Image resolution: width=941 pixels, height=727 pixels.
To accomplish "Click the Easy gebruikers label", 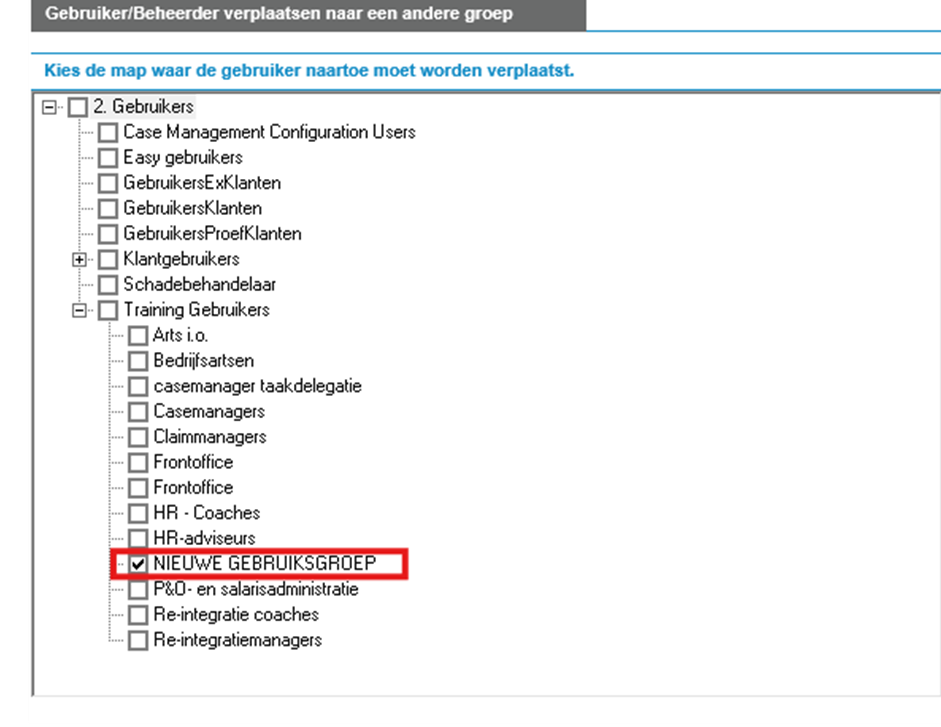I will [183, 157].
